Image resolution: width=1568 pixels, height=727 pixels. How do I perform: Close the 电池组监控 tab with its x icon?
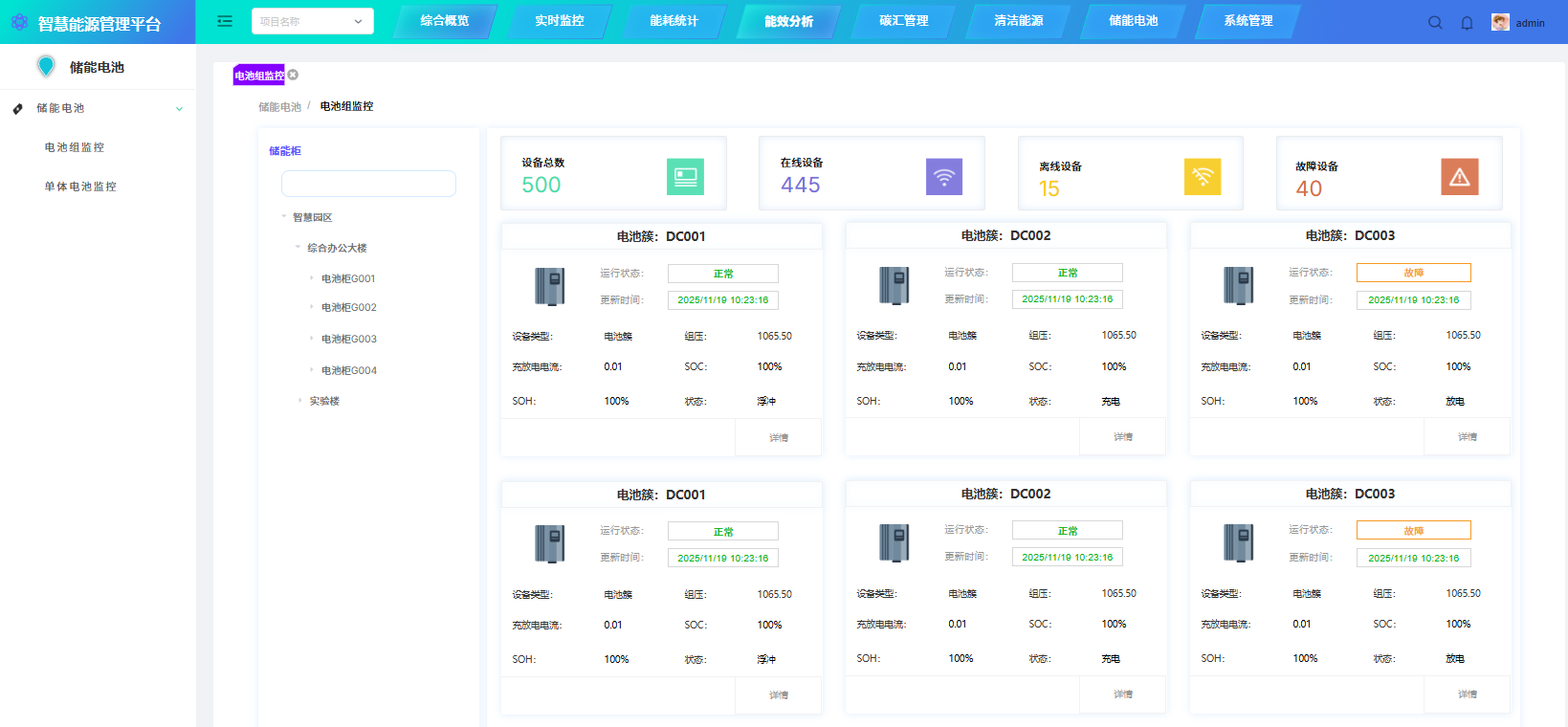coord(294,75)
